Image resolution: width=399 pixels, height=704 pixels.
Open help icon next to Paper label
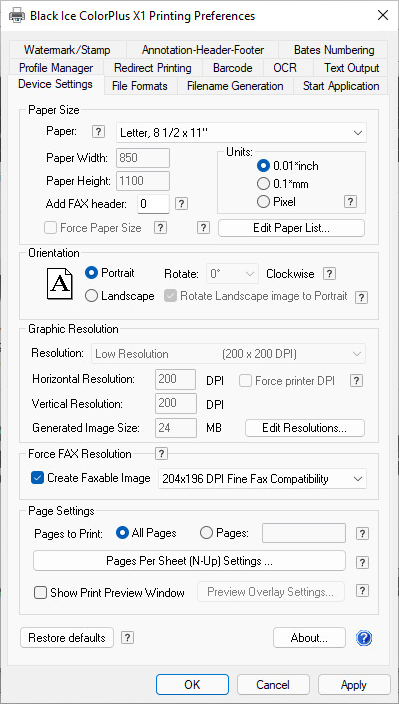(x=98, y=132)
